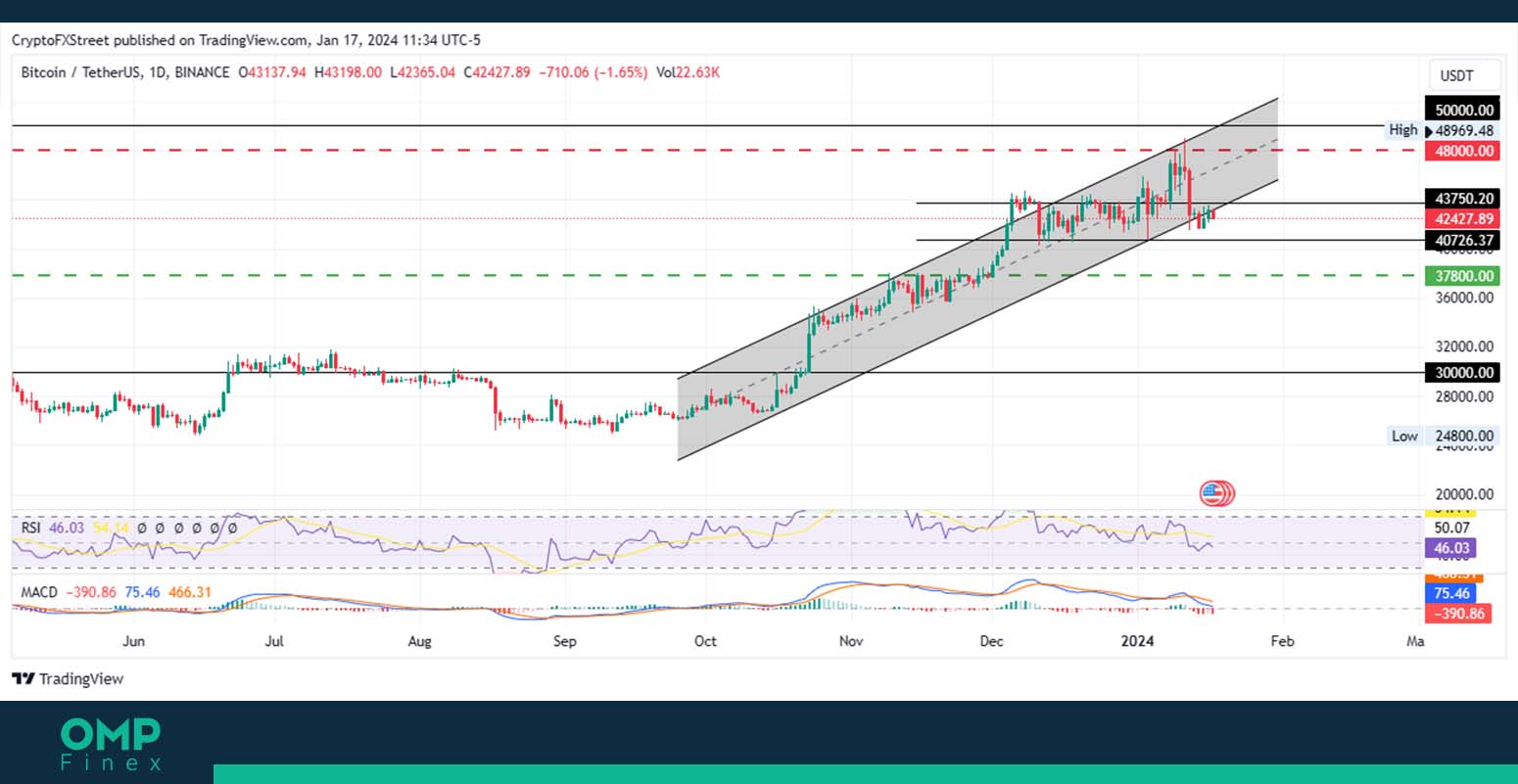The image size is (1518, 784).
Task: Click the MACD histogram value −390.86 in legend
Action: pyautogui.click(x=90, y=593)
